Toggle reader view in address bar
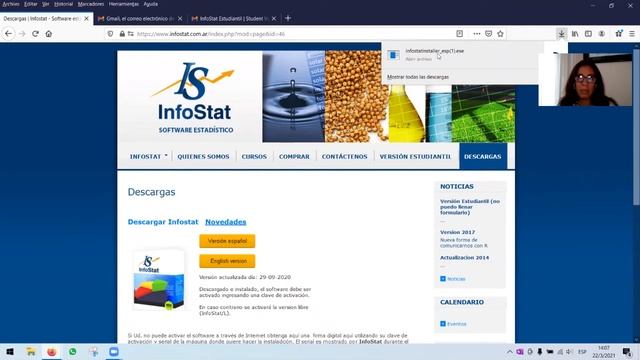This screenshot has height=360, width=640. click(460, 34)
